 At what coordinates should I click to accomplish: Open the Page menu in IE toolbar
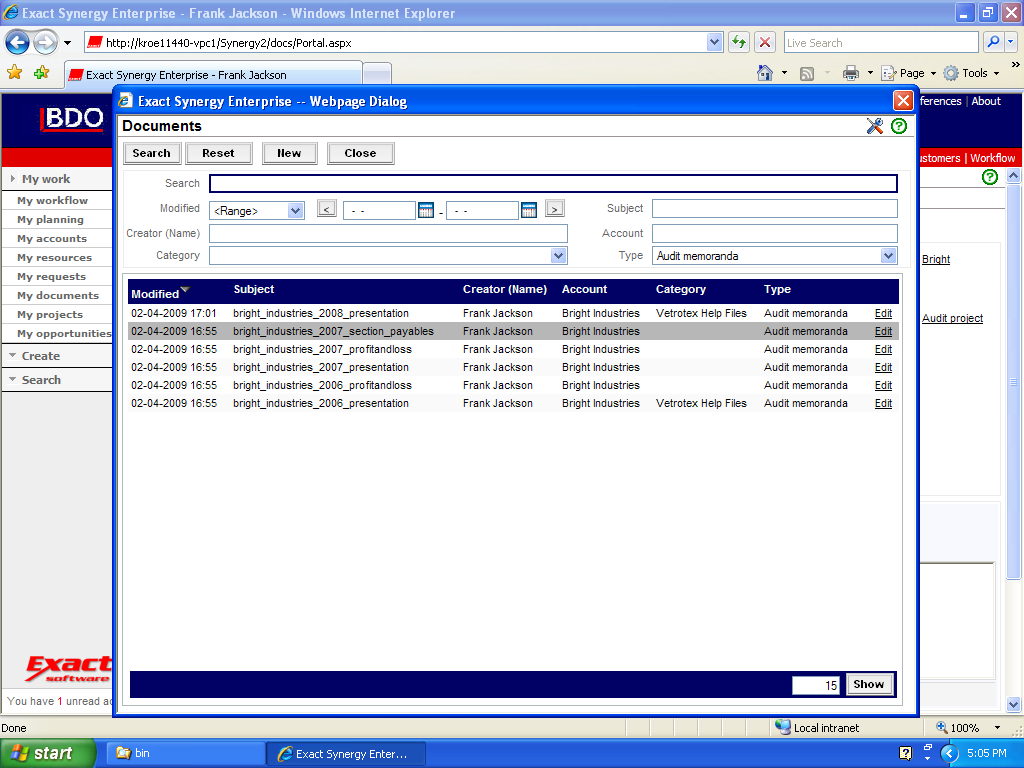908,73
